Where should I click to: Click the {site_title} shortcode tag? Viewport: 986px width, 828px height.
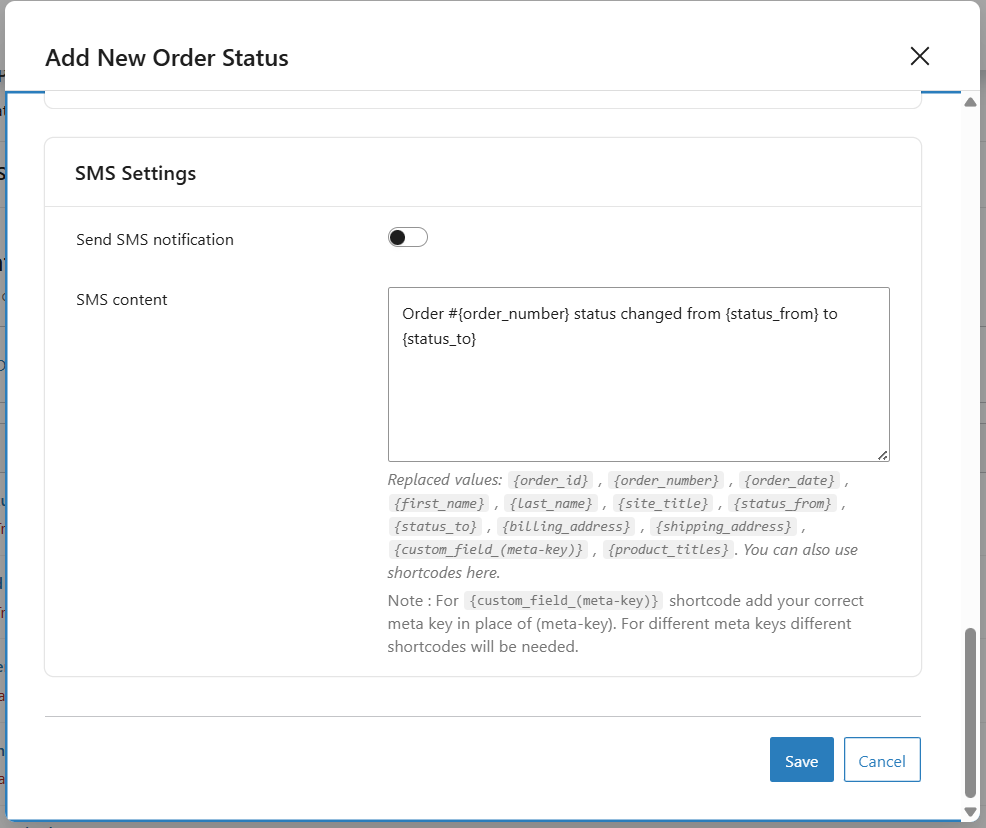point(662,503)
